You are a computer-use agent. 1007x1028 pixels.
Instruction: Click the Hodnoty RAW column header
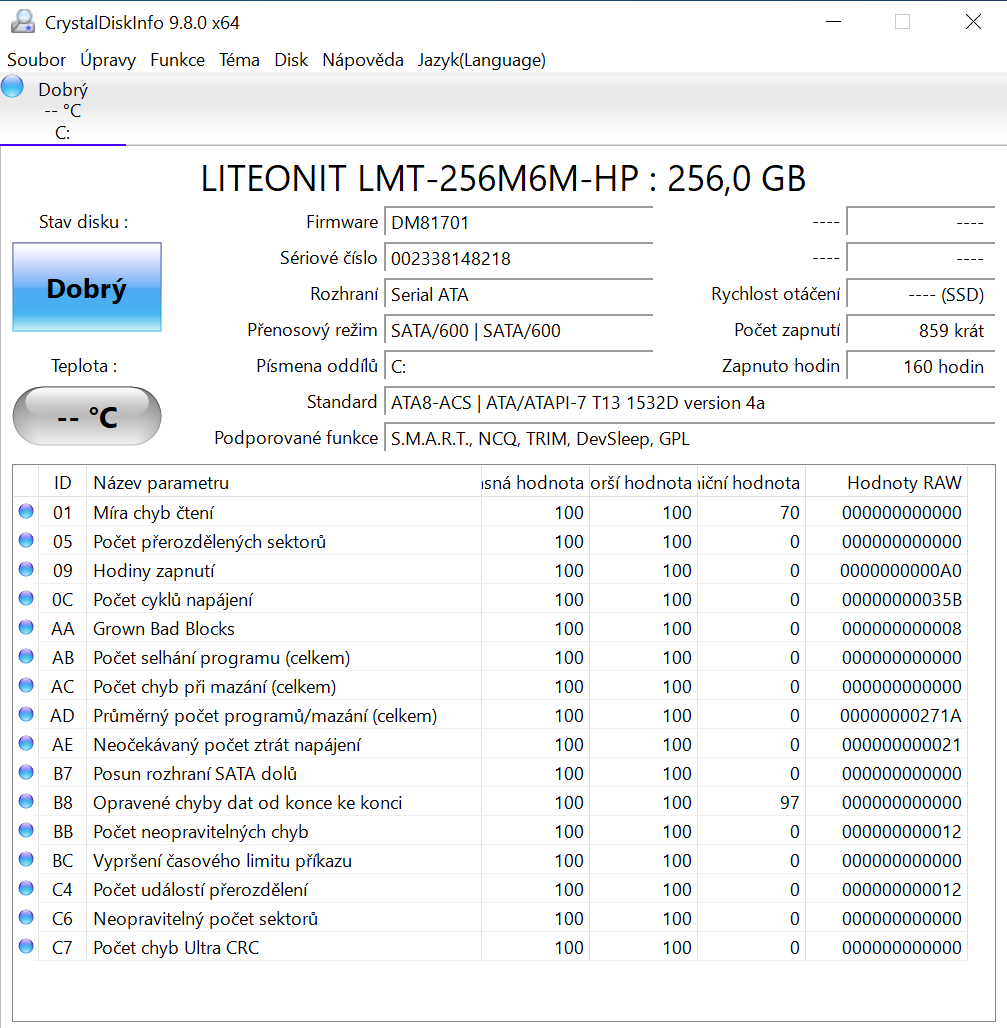[x=886, y=483]
